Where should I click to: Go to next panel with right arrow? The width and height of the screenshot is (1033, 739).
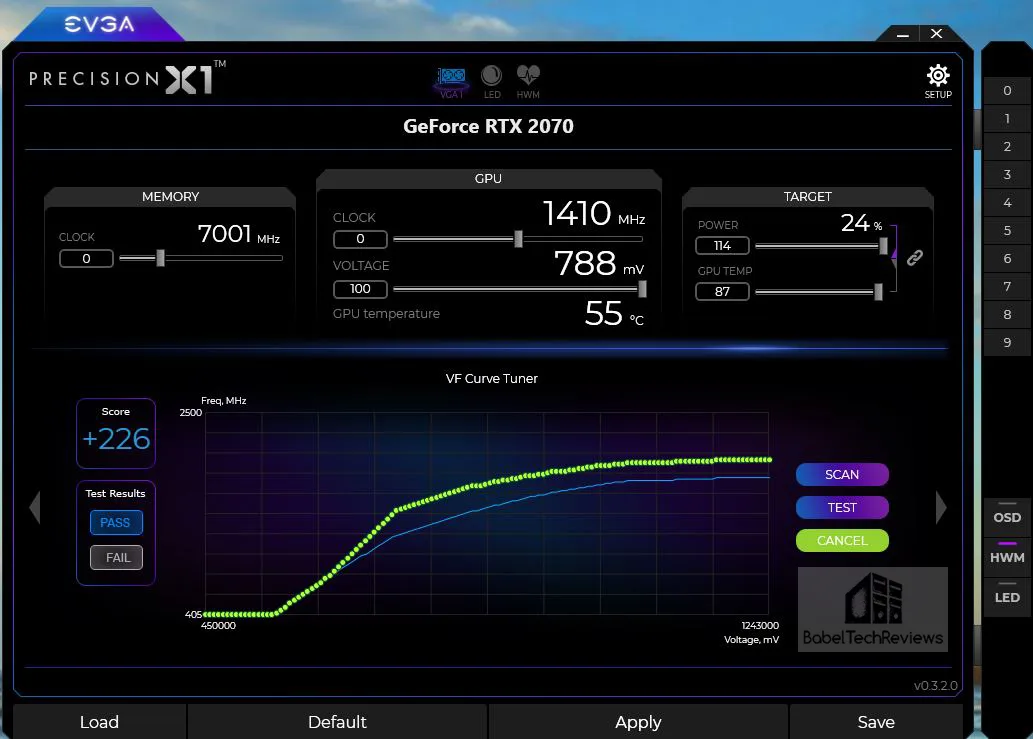[x=941, y=508]
